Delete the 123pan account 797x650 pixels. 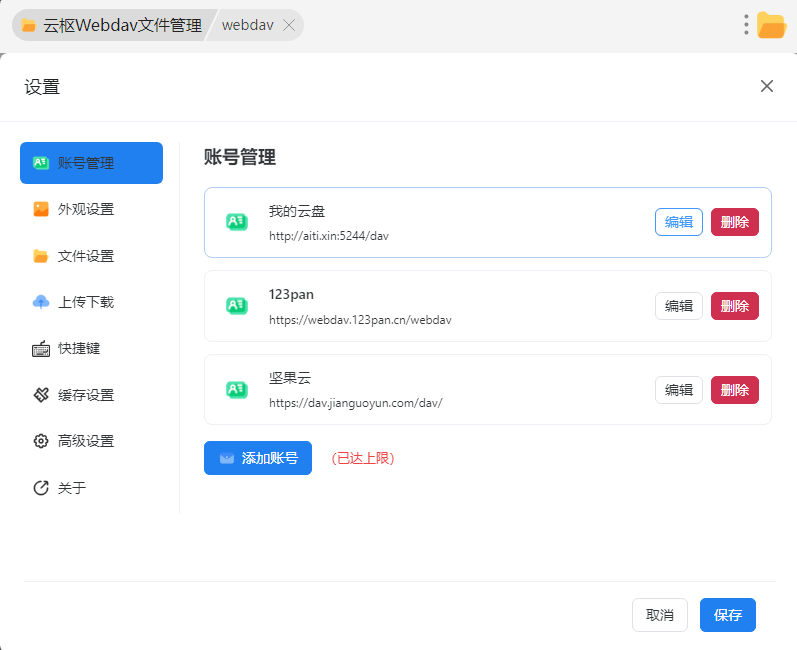(x=734, y=306)
